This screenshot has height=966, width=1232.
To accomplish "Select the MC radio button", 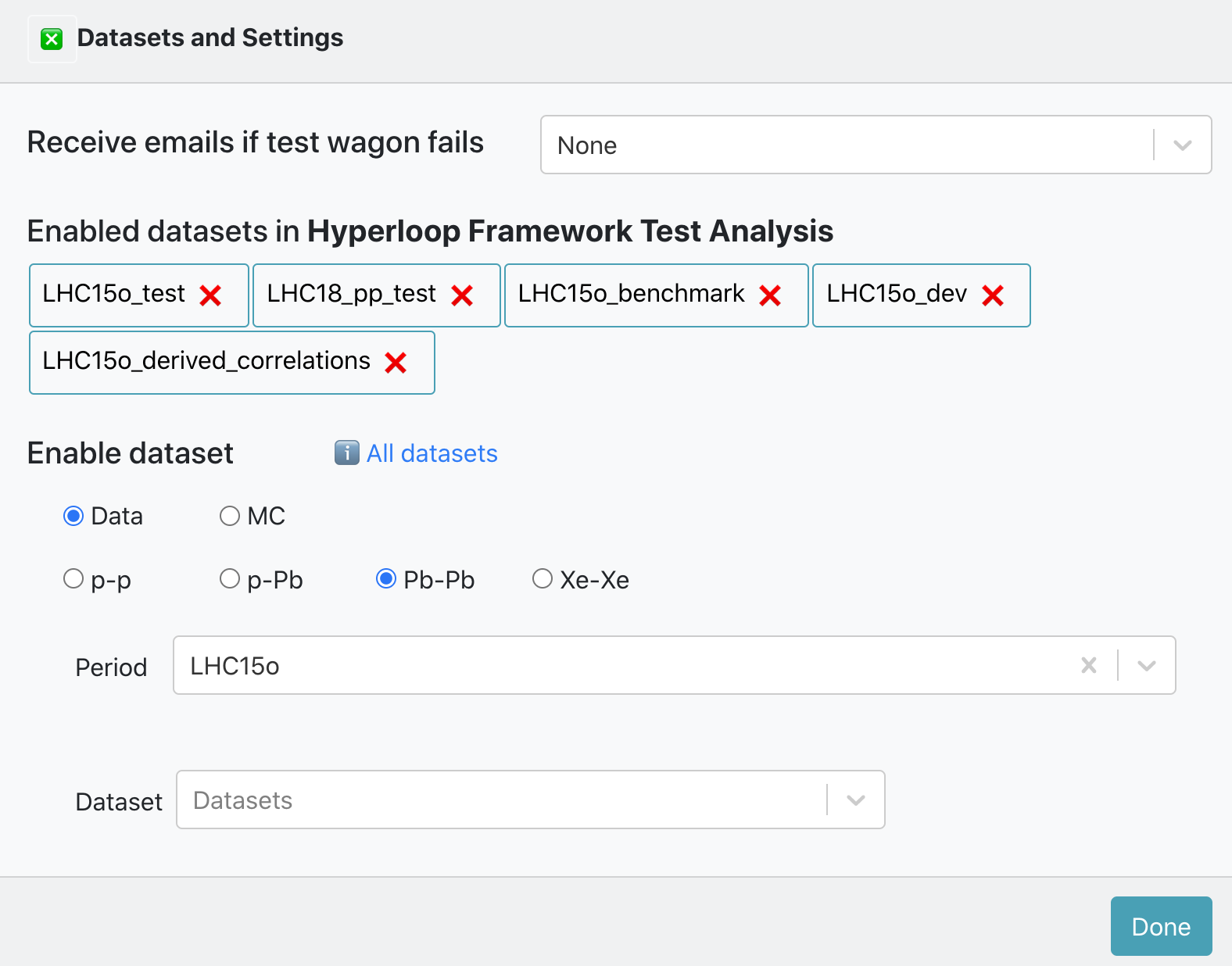I will (x=230, y=516).
